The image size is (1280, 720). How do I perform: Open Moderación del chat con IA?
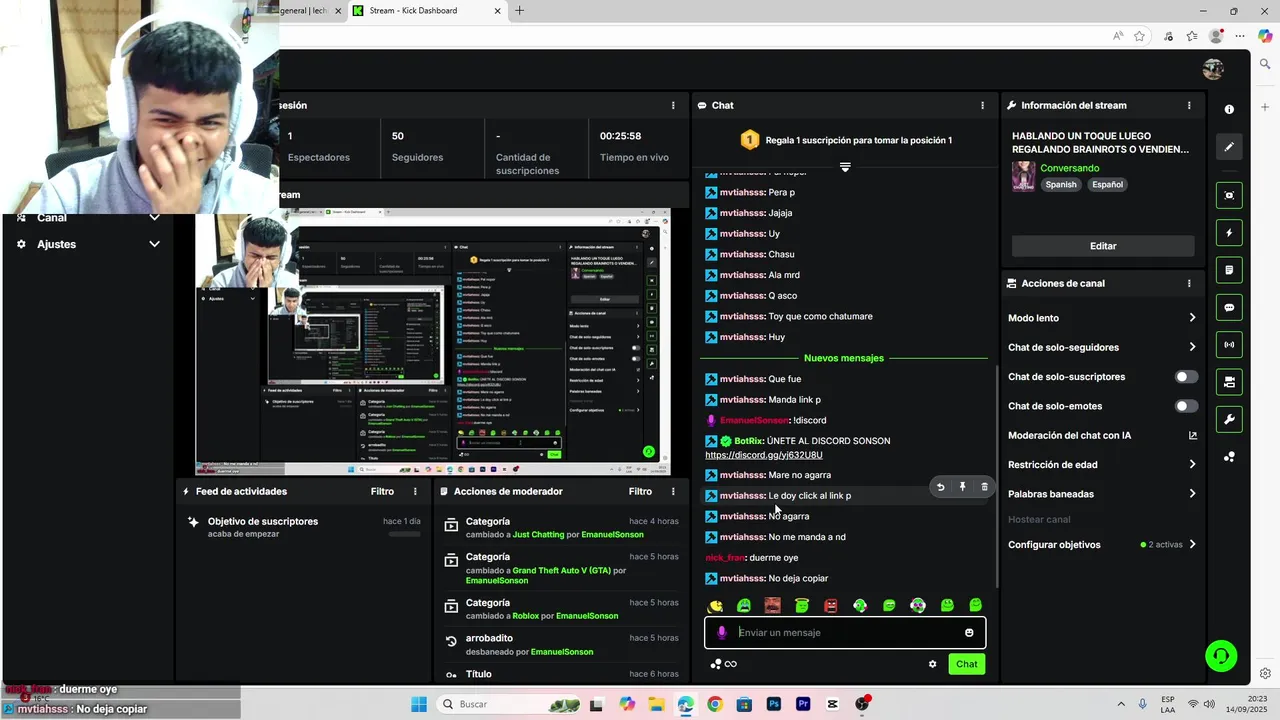(x=1102, y=435)
